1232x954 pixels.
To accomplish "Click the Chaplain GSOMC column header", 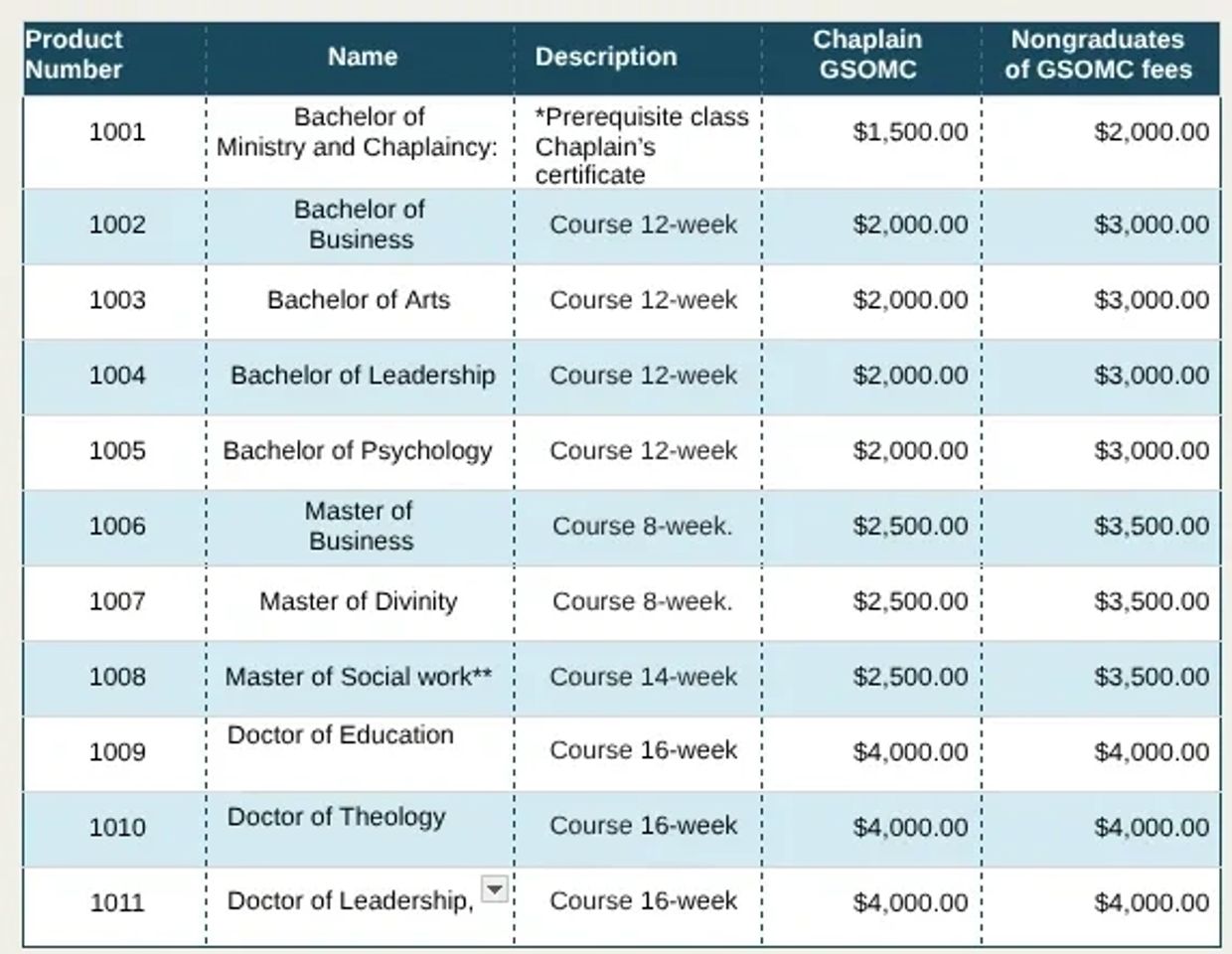I will pyautogui.click(x=867, y=55).
